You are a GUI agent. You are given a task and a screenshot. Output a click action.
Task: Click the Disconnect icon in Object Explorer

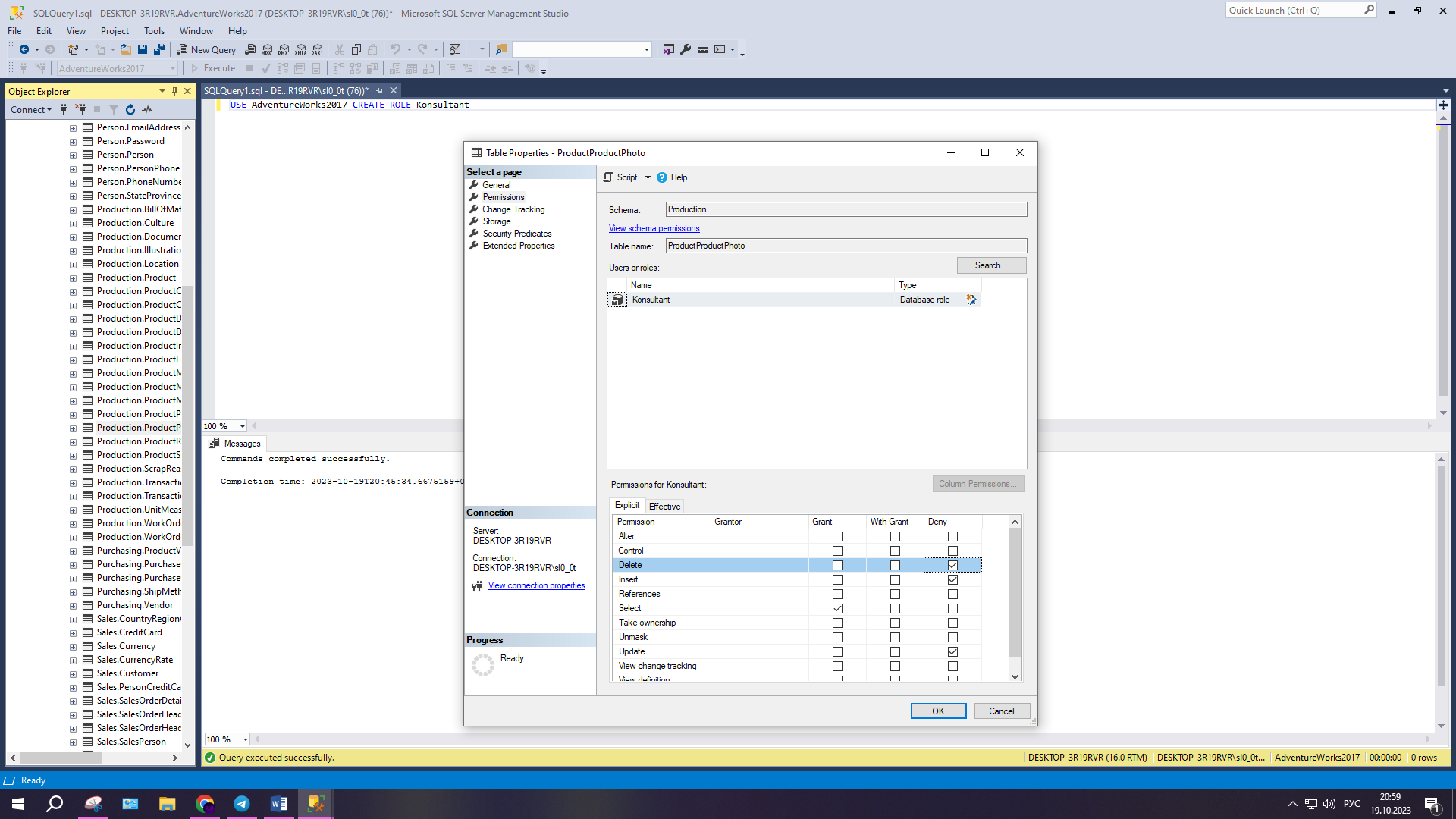(80, 110)
